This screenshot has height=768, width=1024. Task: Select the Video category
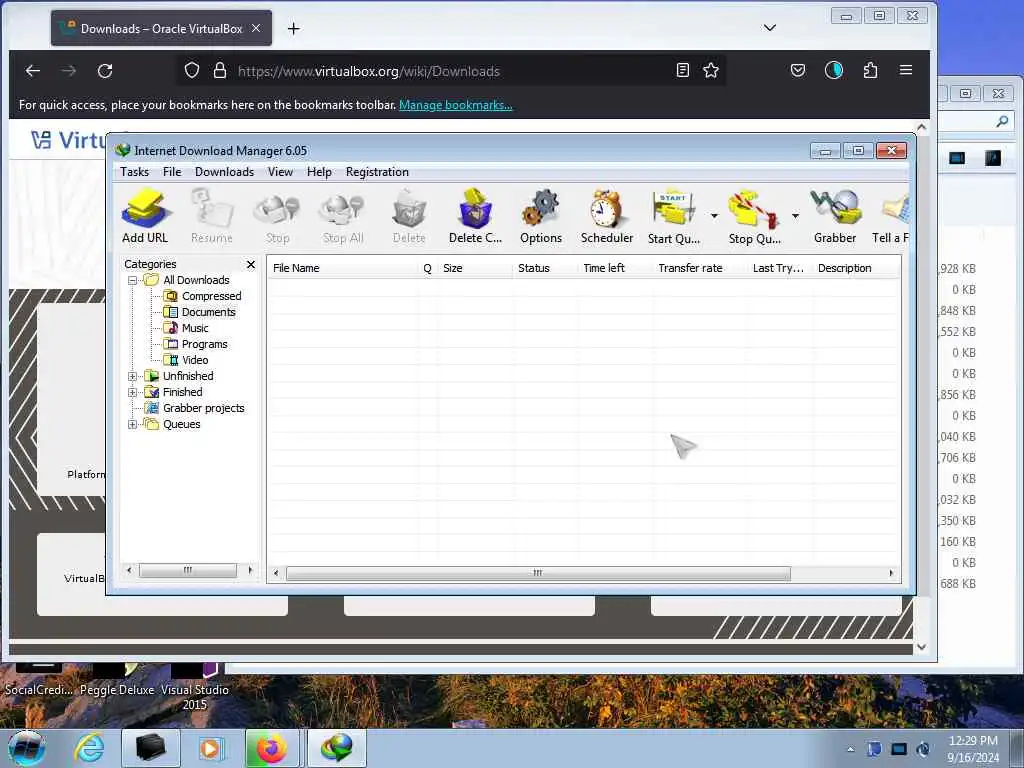click(x=195, y=360)
